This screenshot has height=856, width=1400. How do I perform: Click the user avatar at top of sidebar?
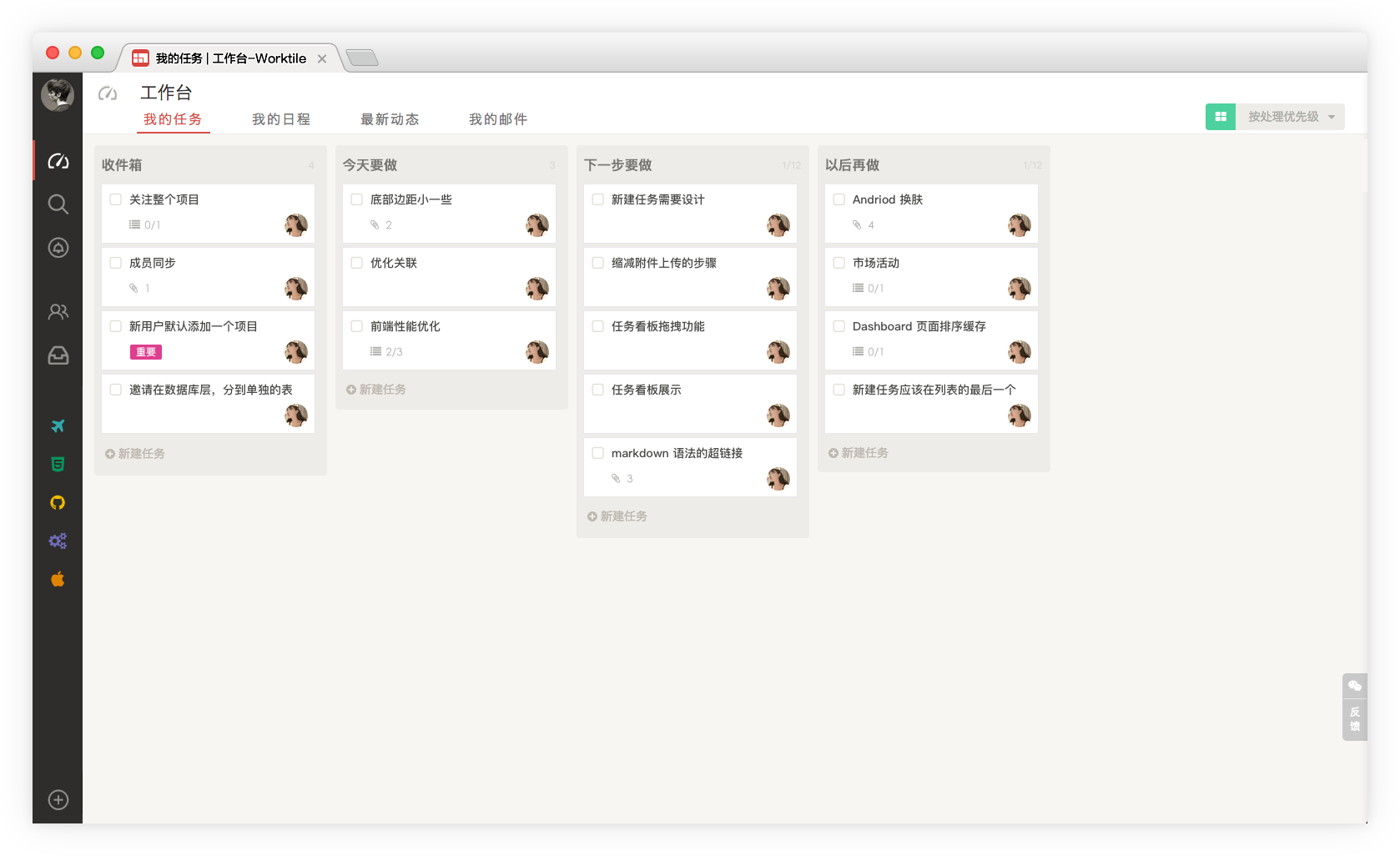58,95
